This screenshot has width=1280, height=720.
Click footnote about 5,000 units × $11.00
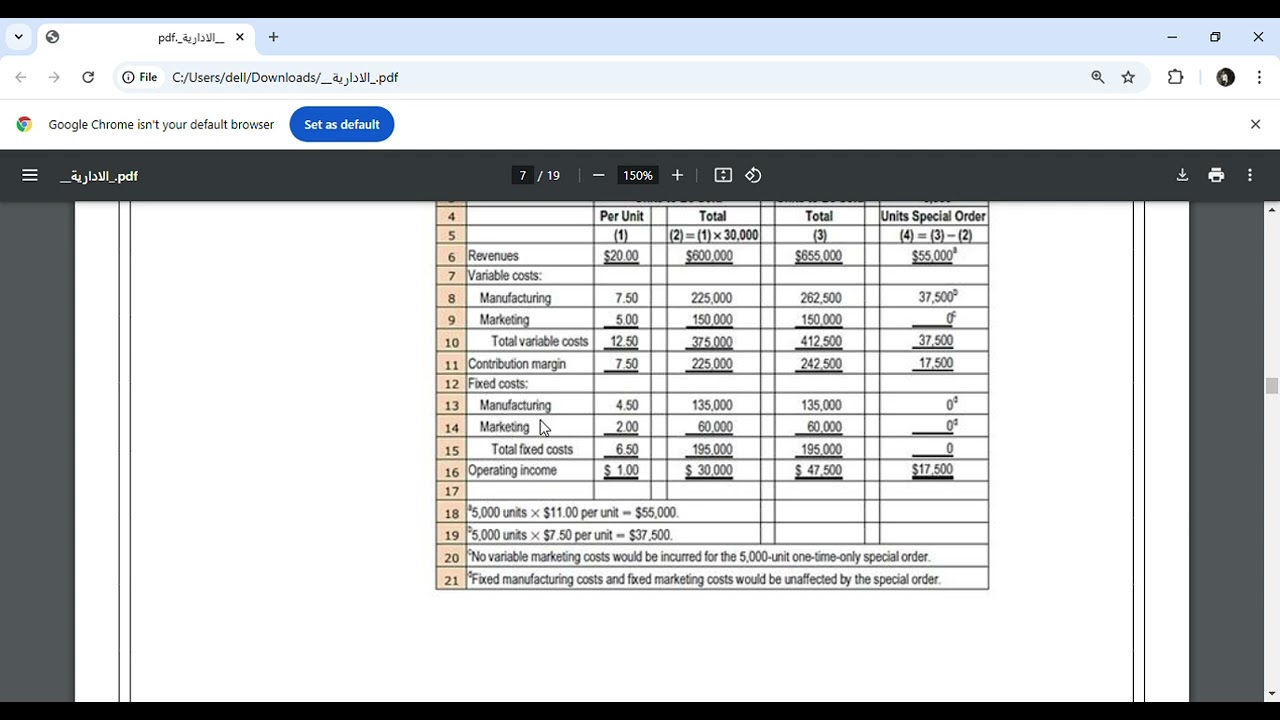pos(573,512)
